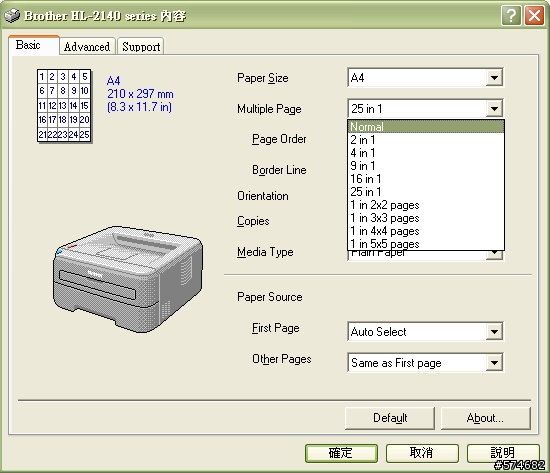Select 25 in 1 list entry

point(426,192)
